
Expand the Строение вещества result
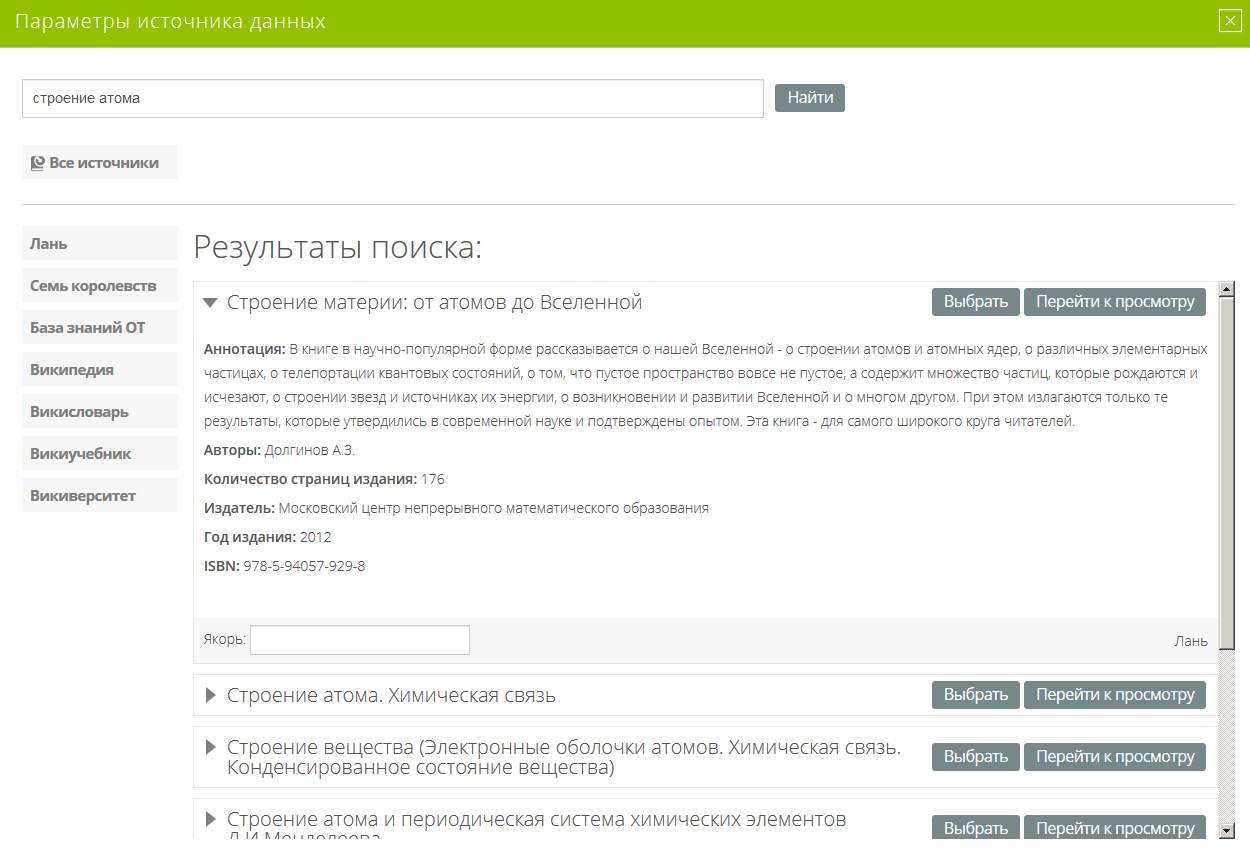click(x=210, y=747)
